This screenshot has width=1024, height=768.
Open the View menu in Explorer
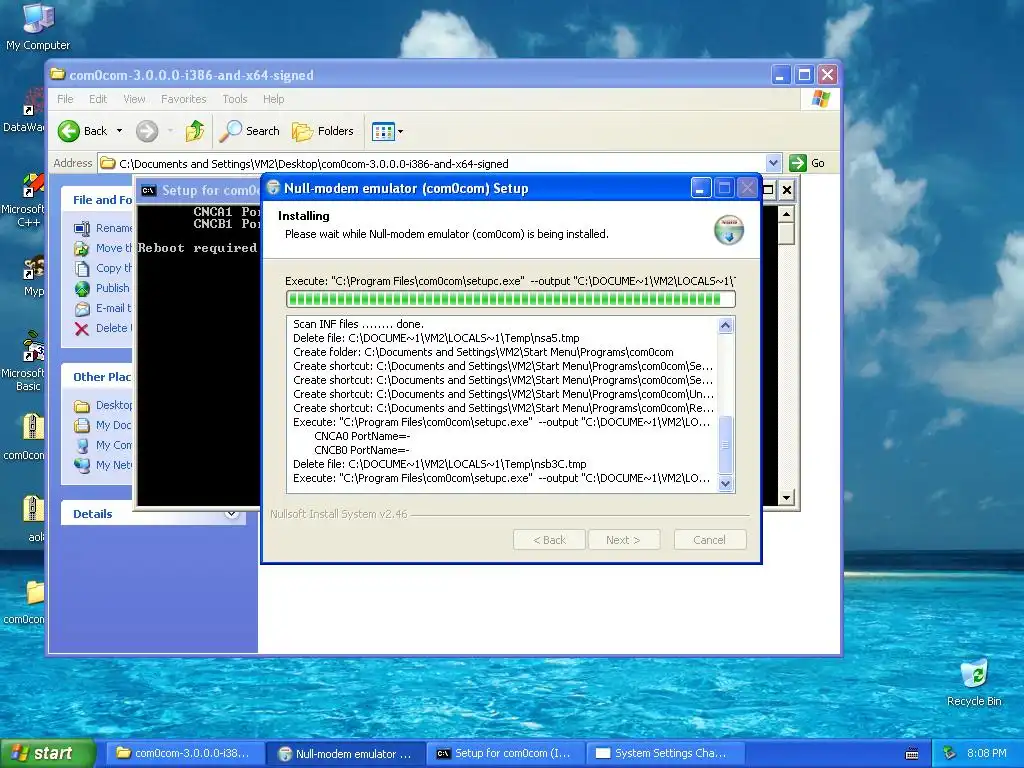coord(135,99)
